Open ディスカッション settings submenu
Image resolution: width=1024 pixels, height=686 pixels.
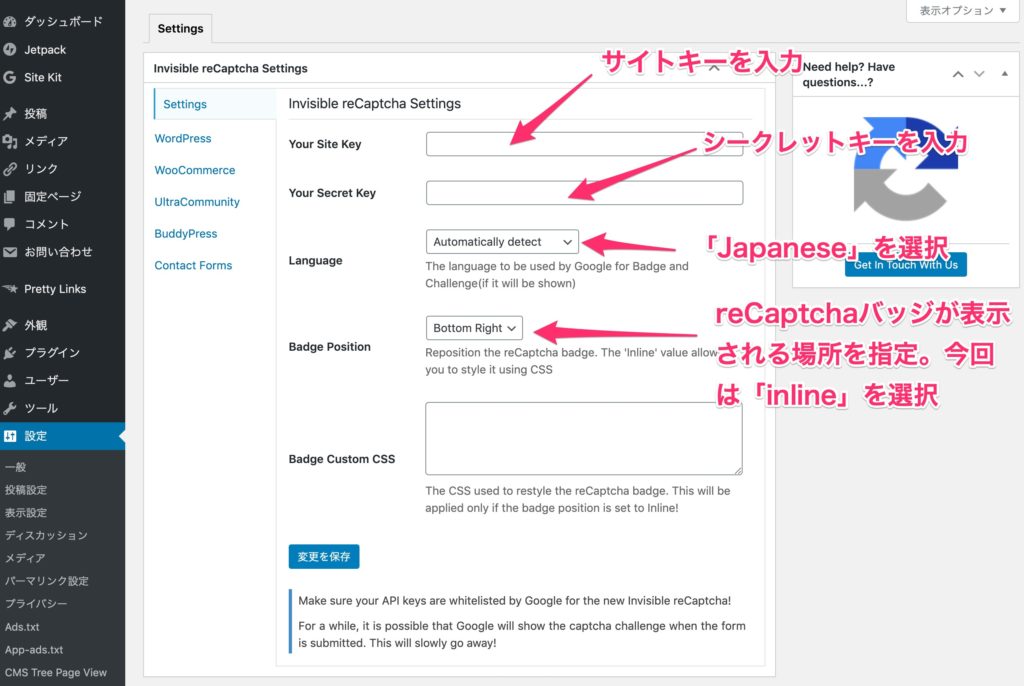pyautogui.click(x=46, y=535)
